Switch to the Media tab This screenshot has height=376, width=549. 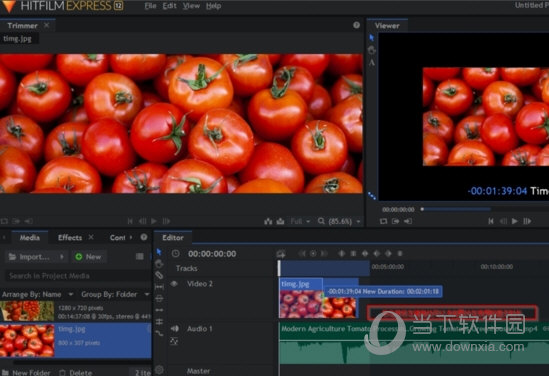pos(30,237)
